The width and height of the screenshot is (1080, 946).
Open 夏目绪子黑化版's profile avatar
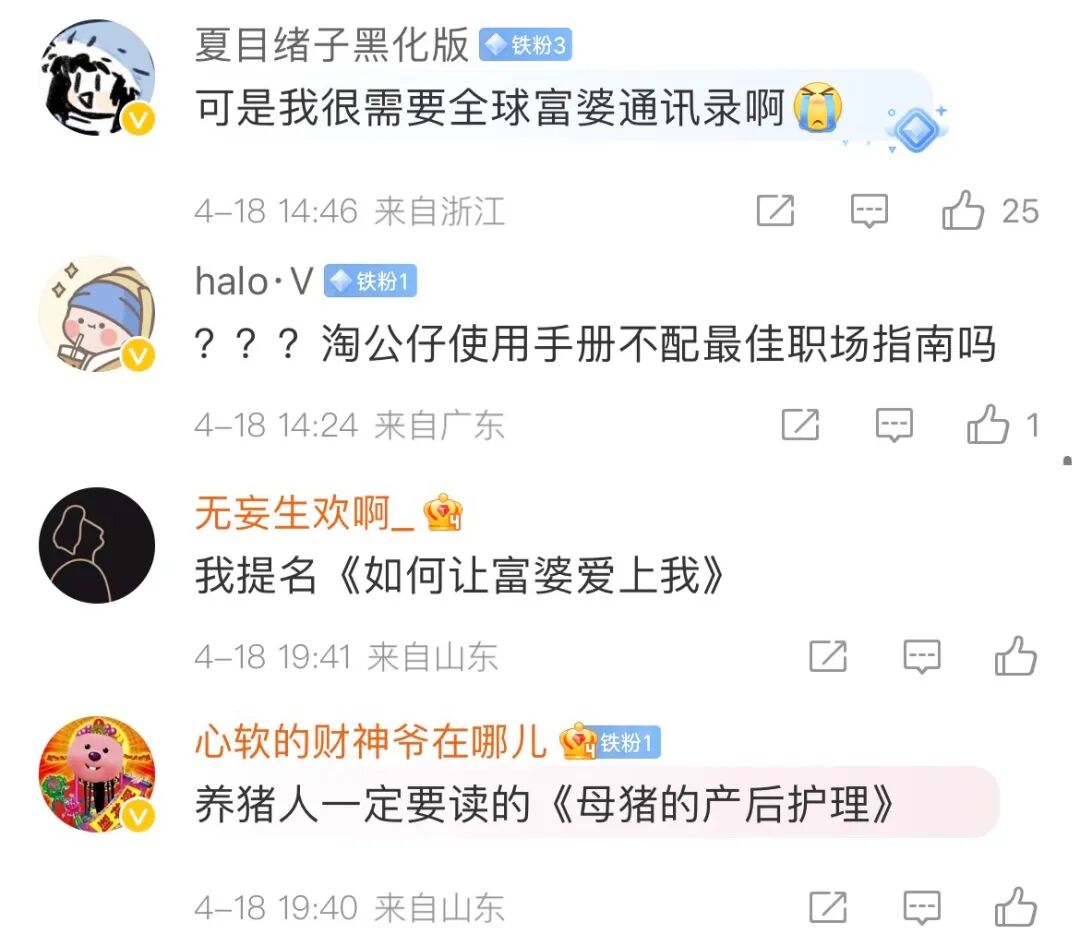click(97, 77)
